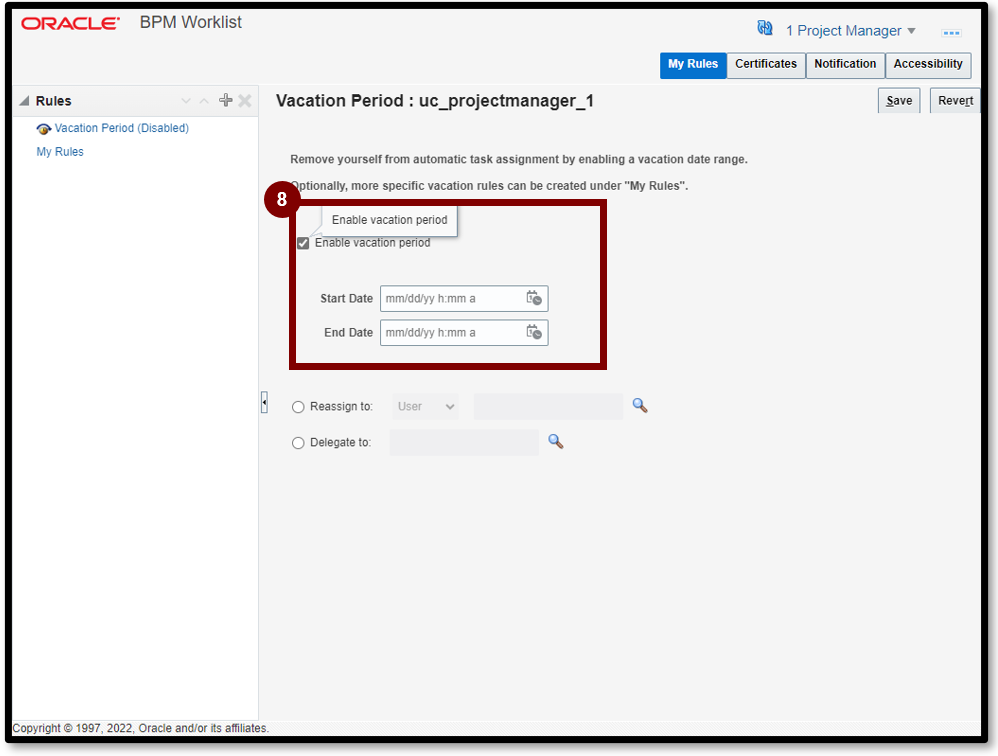Screen dimensions: 998x756
Task: Collapse the left pane splitter arrow
Action: click(x=264, y=402)
